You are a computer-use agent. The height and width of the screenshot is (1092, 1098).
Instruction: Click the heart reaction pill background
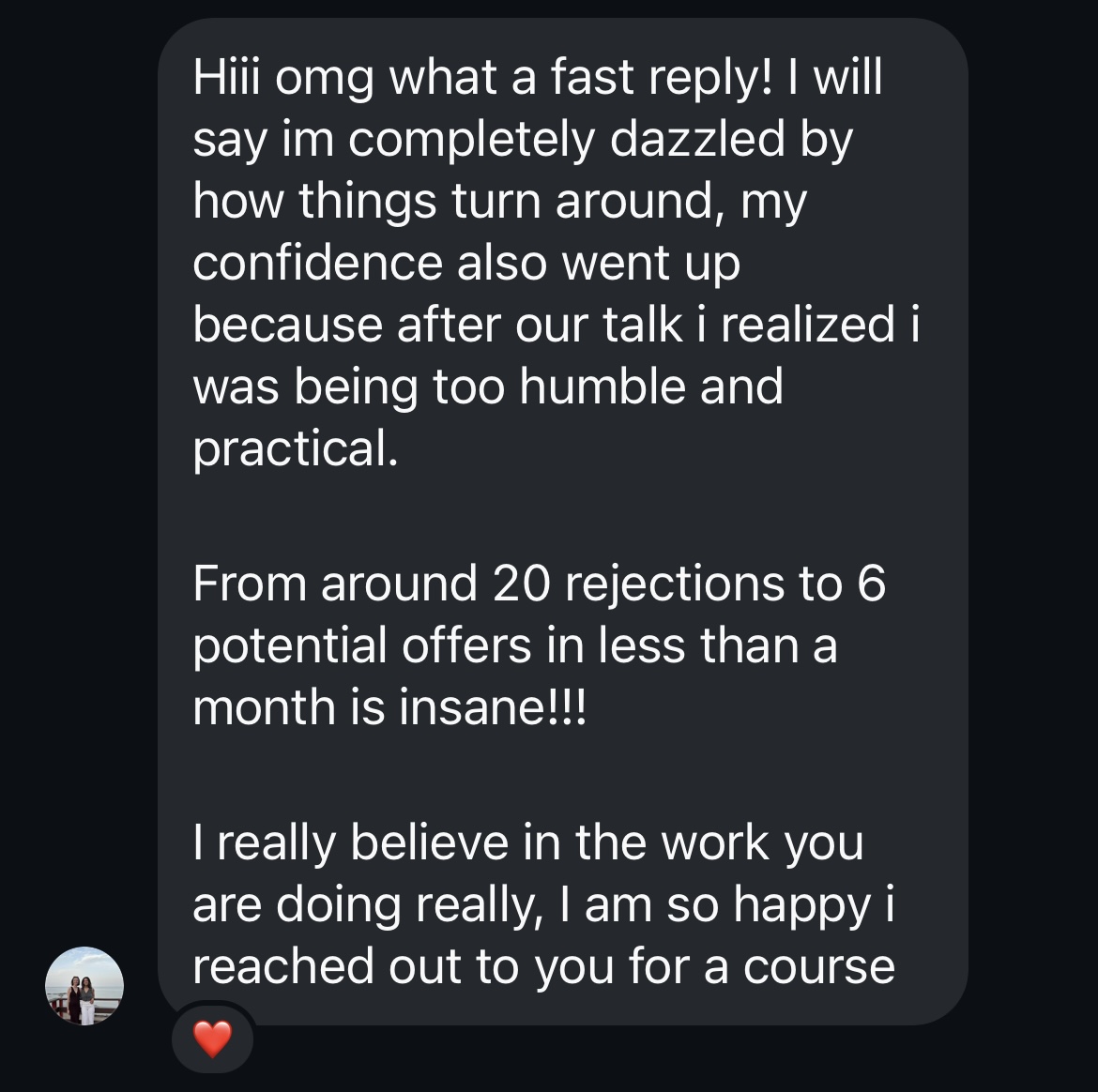click(x=236, y=1053)
